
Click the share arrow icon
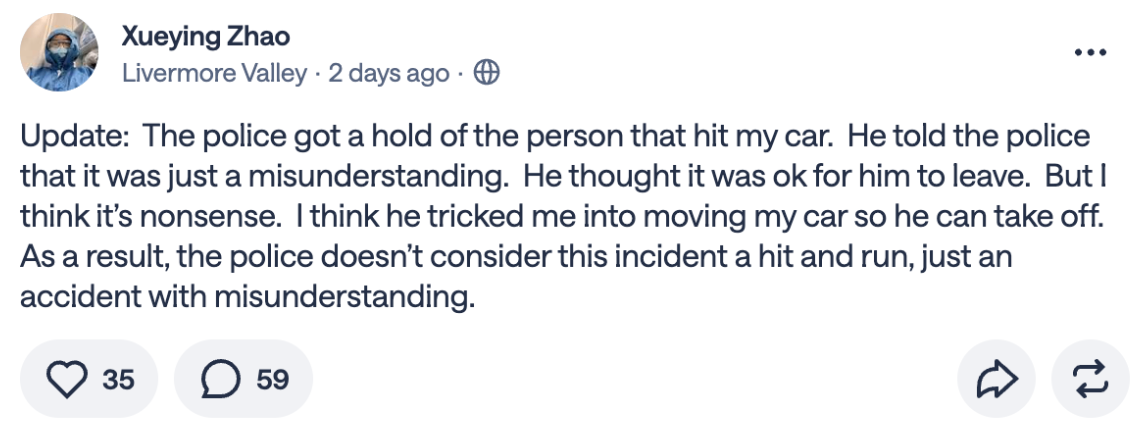(995, 379)
